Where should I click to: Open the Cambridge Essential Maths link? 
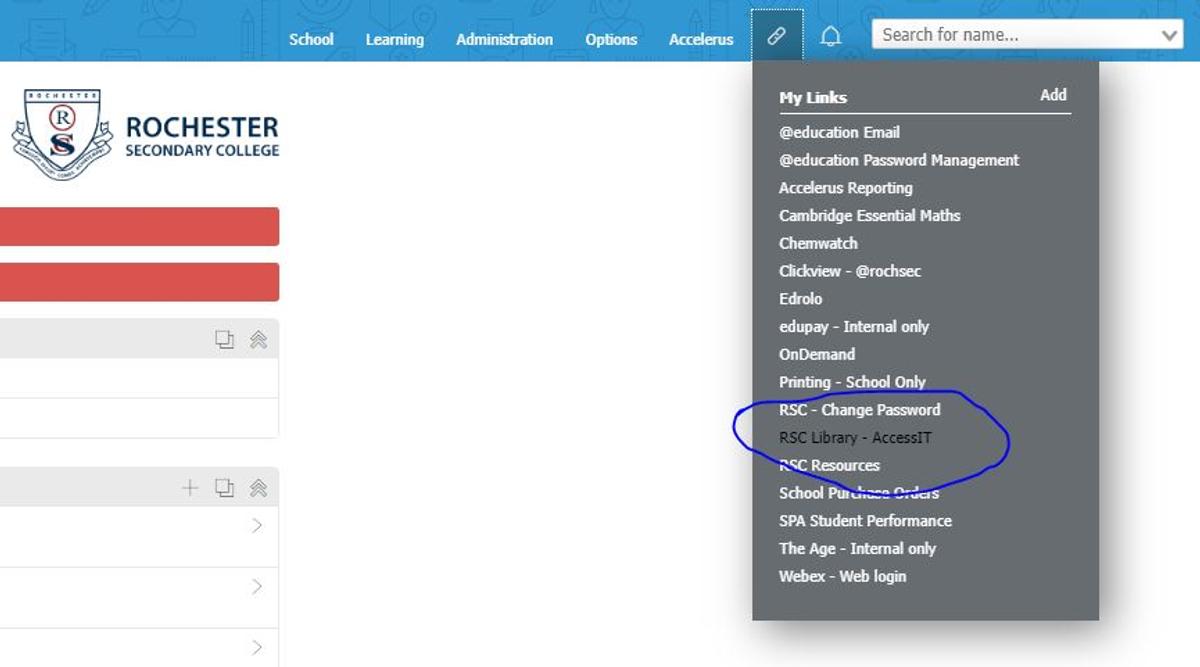869,216
